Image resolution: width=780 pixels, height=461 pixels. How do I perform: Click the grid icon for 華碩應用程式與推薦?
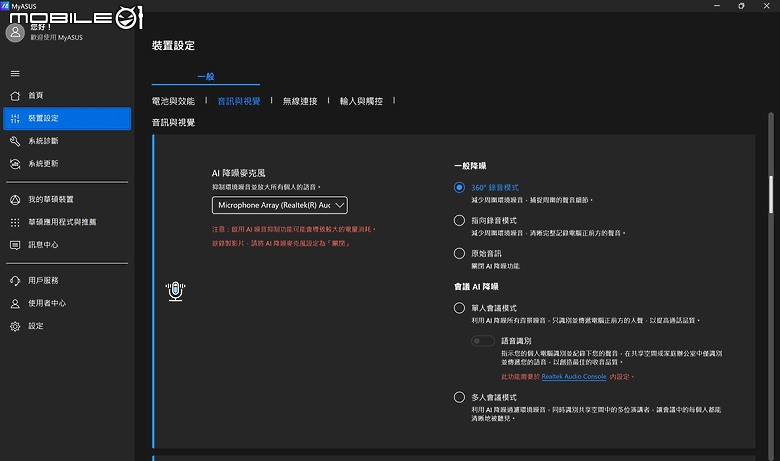tap(15, 222)
